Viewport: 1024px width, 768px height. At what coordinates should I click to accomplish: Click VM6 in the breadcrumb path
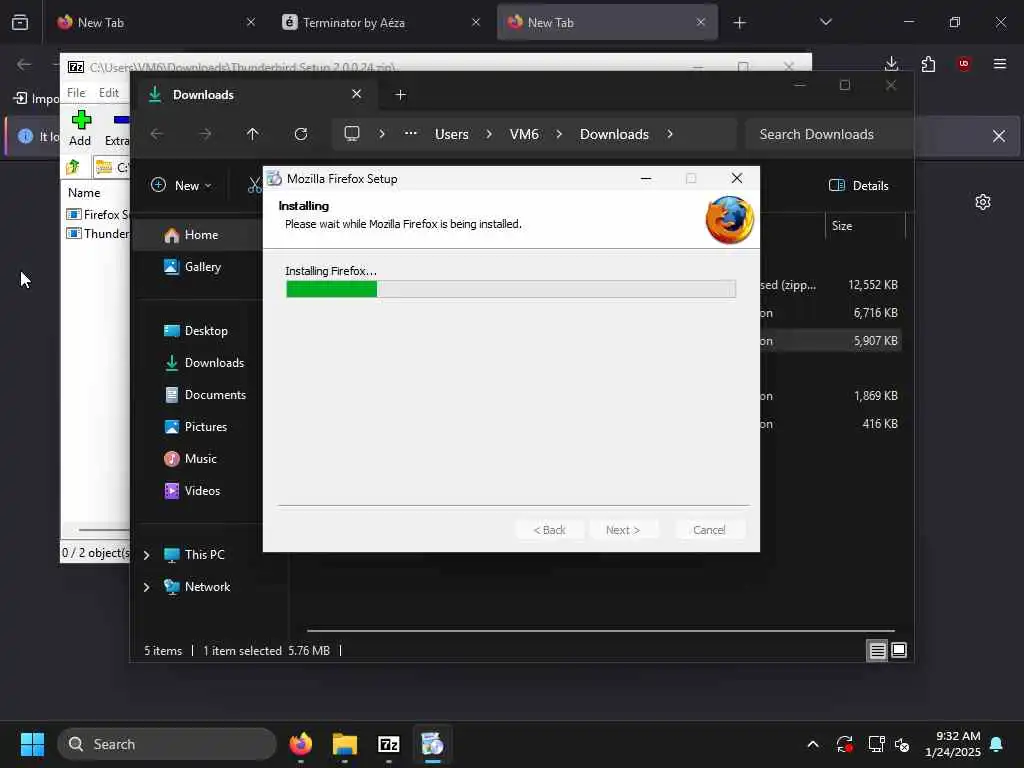pyautogui.click(x=524, y=134)
